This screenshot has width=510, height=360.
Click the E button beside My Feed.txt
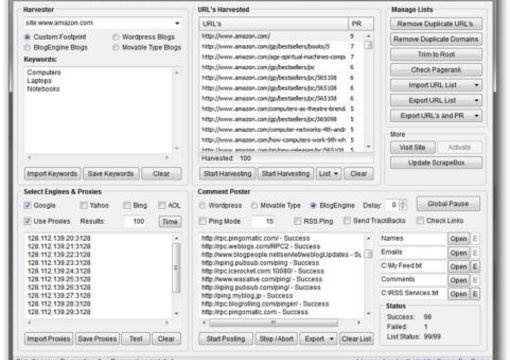click(x=475, y=267)
